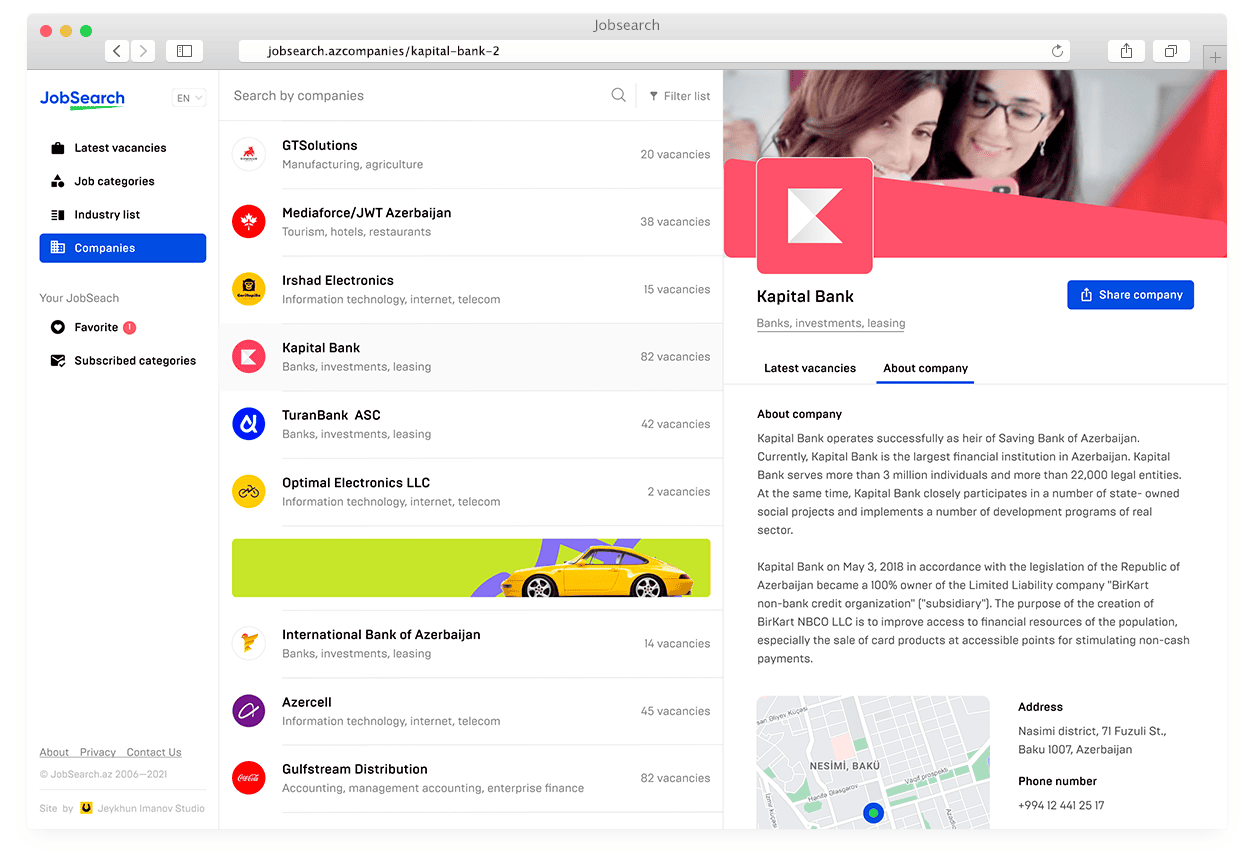This screenshot has width=1254, height=866.
Task: Open a new browser tab with plus
Action: [1215, 57]
